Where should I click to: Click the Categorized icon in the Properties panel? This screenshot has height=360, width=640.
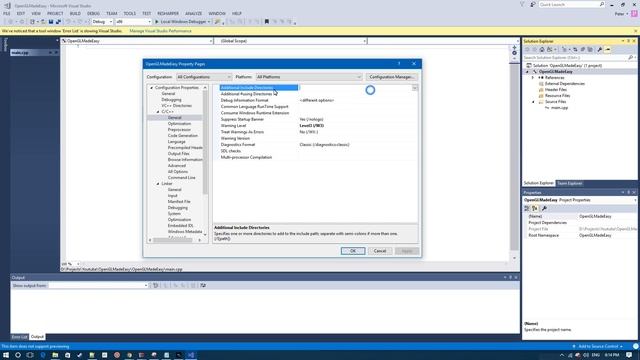tap(527, 208)
